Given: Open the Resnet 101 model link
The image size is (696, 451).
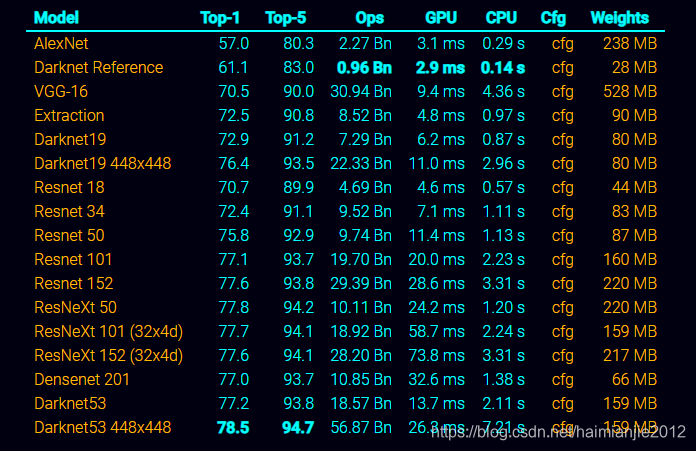Looking at the screenshot, I should point(73,259).
